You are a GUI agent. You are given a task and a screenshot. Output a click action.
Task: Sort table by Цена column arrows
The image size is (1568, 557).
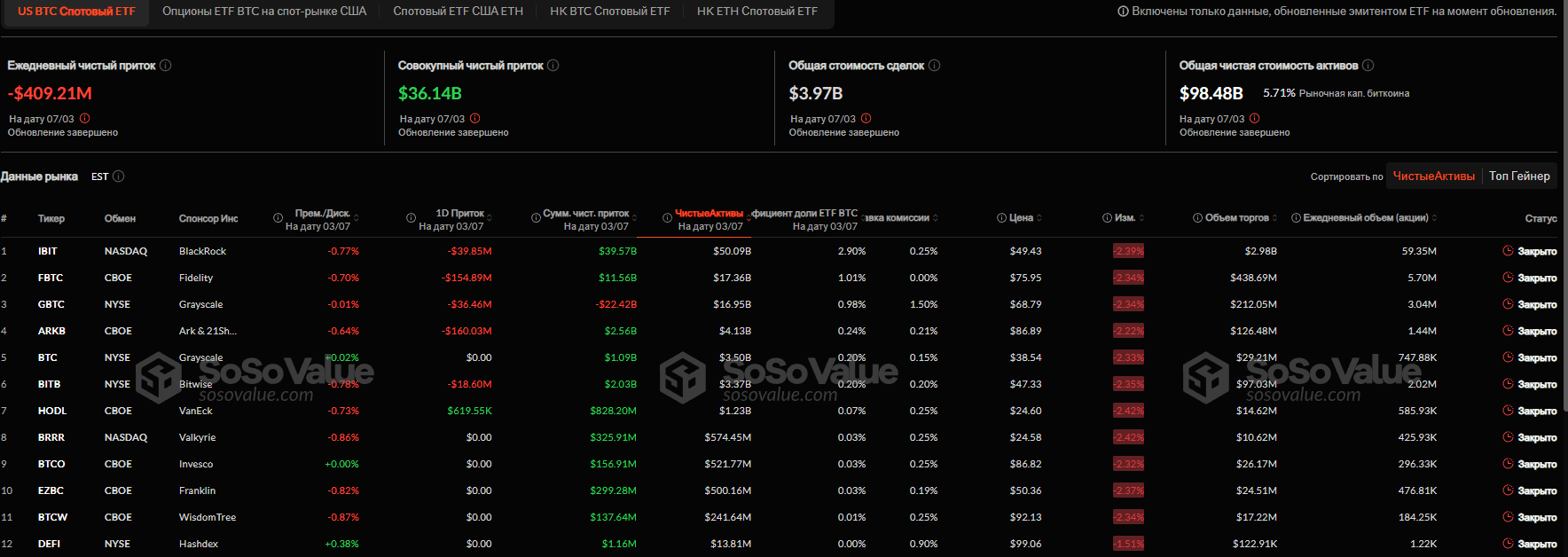click(x=1039, y=218)
